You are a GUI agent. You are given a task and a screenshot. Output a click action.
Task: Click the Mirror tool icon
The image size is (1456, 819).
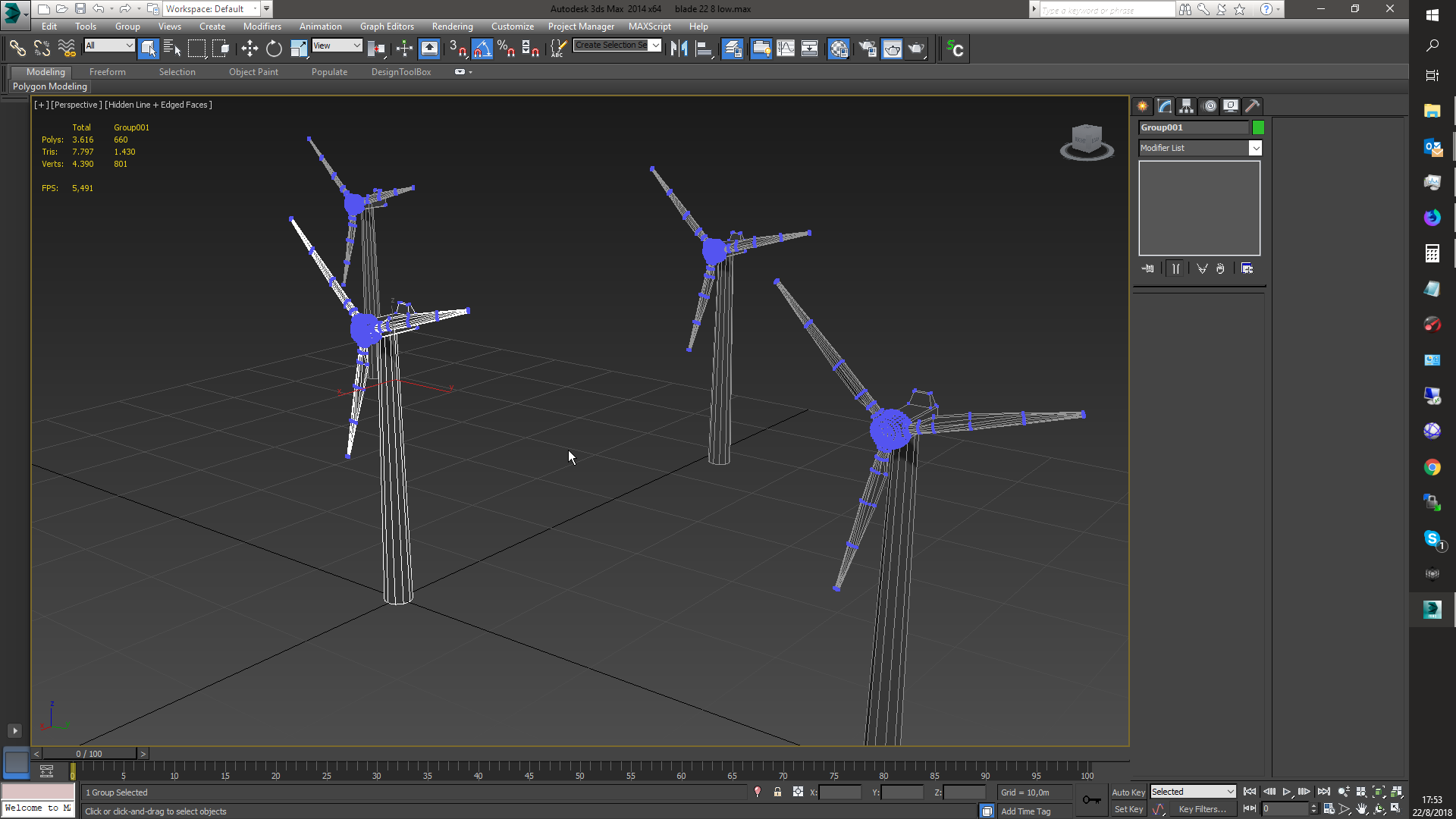click(x=679, y=48)
